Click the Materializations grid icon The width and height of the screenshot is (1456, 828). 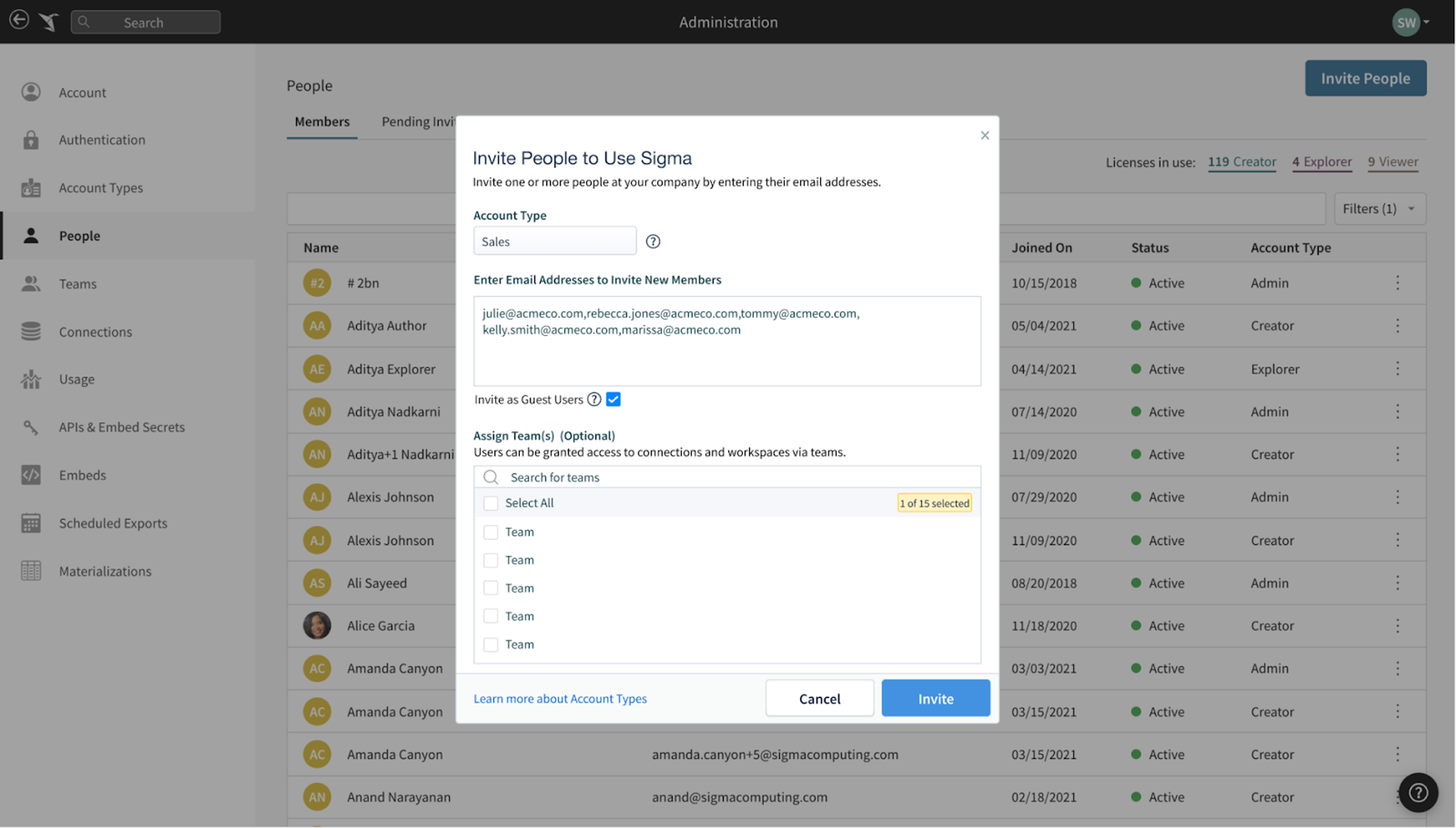(31, 571)
